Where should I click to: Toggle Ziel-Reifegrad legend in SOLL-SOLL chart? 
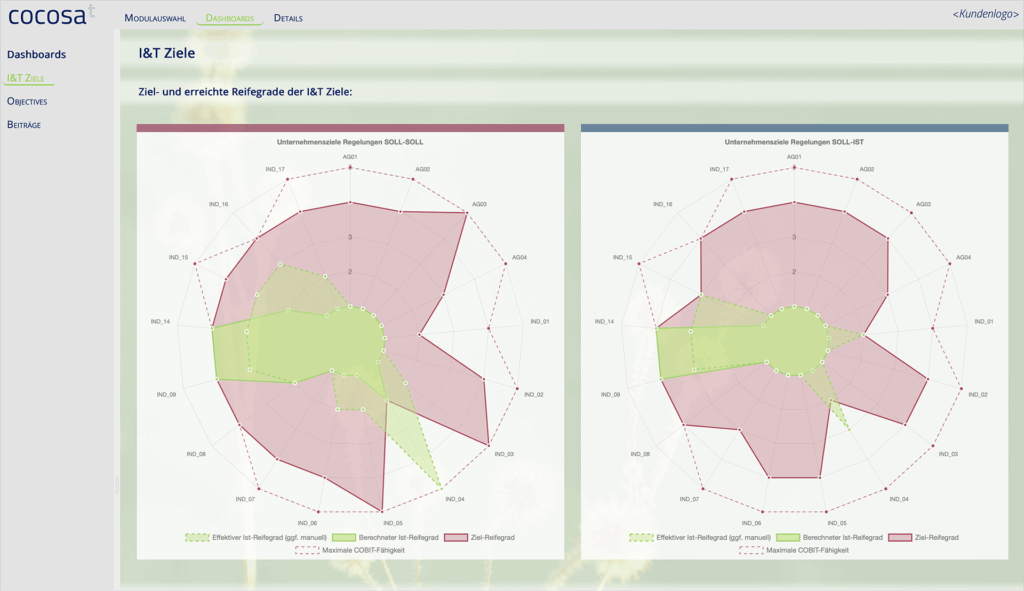[479, 537]
